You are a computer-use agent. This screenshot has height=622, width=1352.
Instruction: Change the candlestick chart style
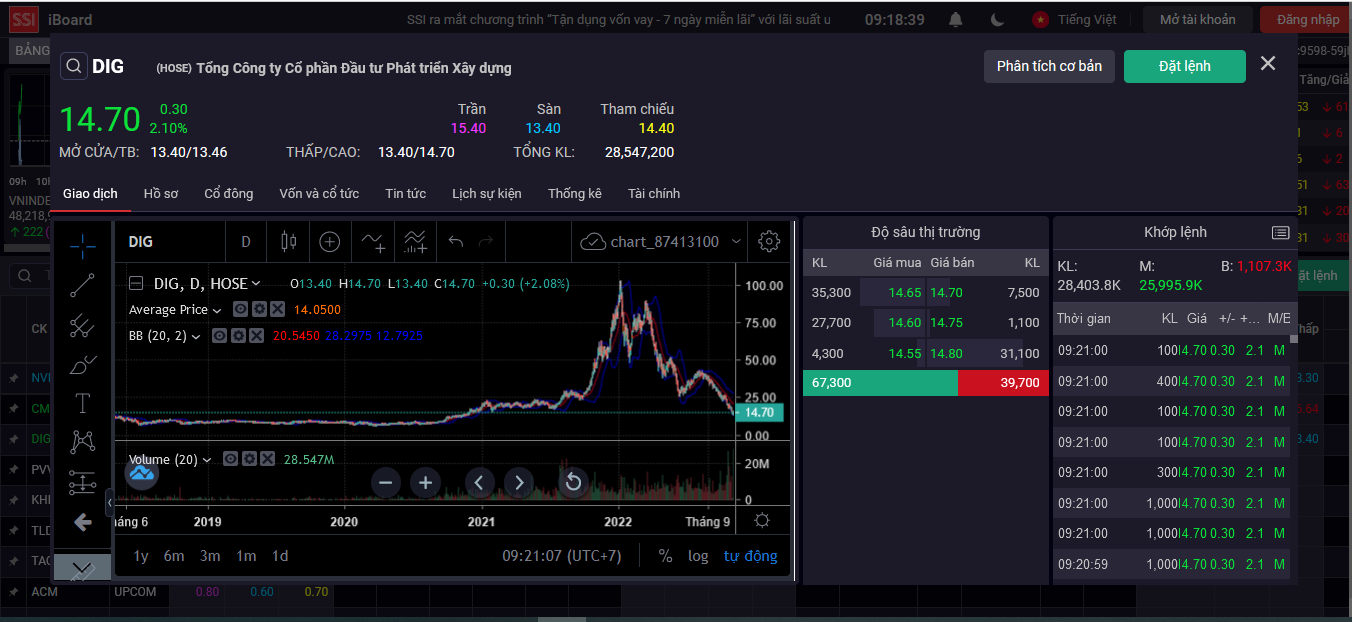(290, 241)
